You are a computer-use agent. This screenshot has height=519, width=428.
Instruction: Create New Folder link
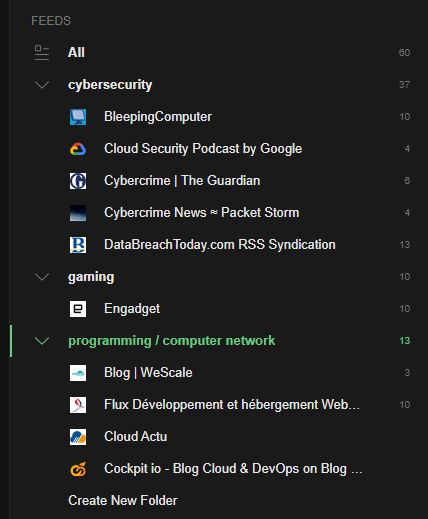[x=123, y=500]
